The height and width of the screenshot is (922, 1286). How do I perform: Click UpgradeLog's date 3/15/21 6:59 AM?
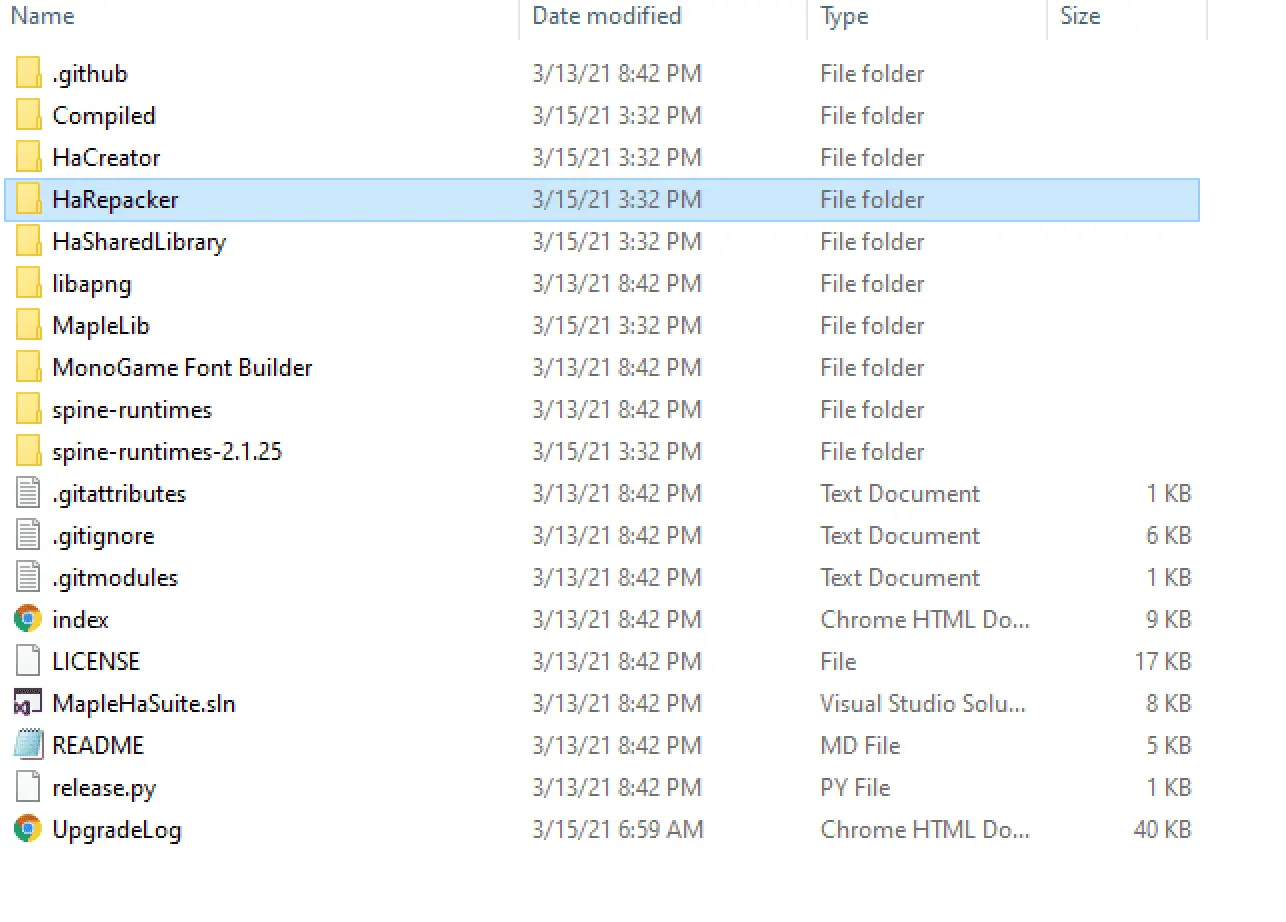point(618,830)
